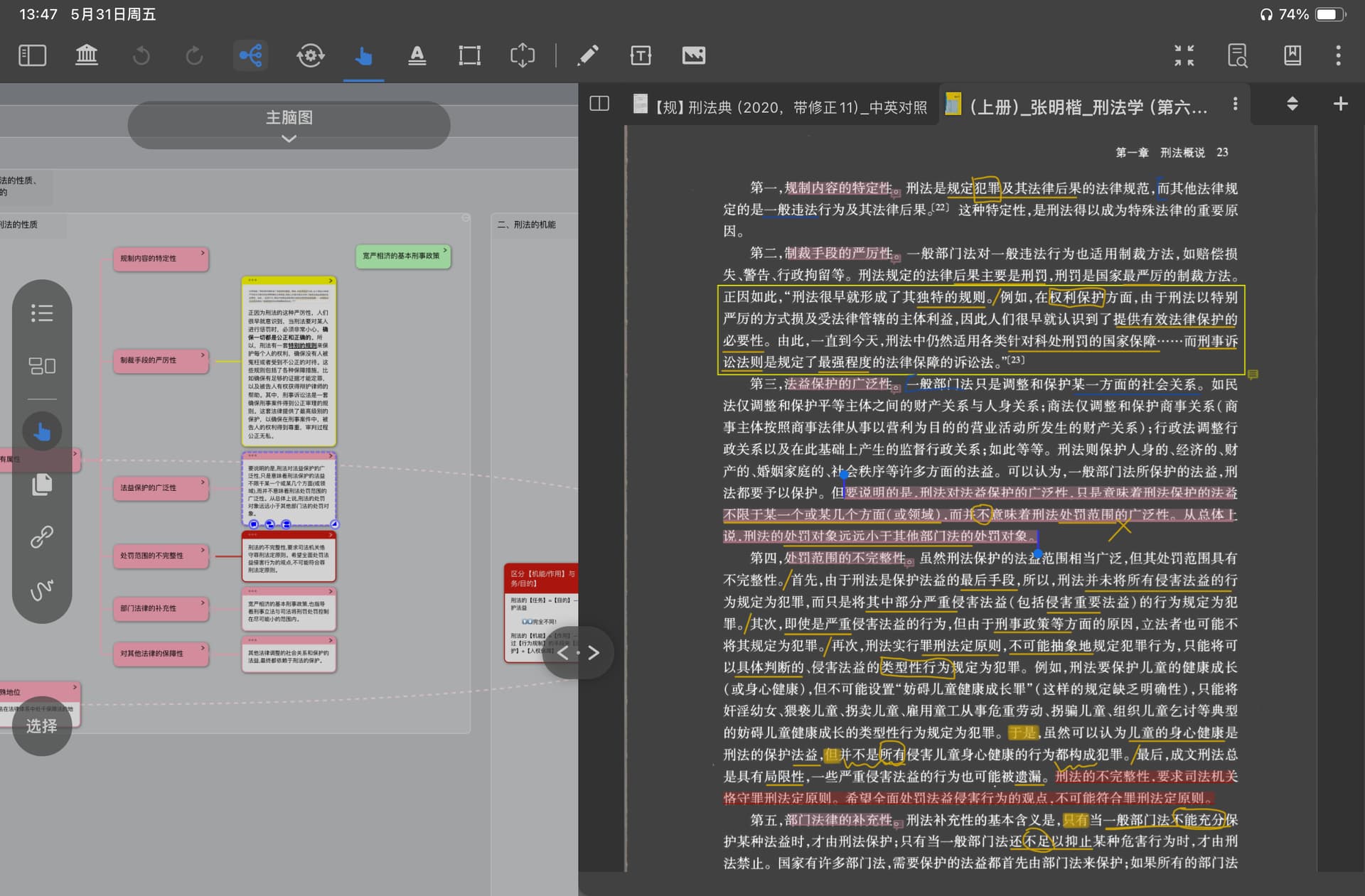Viewport: 1365px width, 896px height.
Task: Click the status bar clock 13:47
Action: point(38,14)
